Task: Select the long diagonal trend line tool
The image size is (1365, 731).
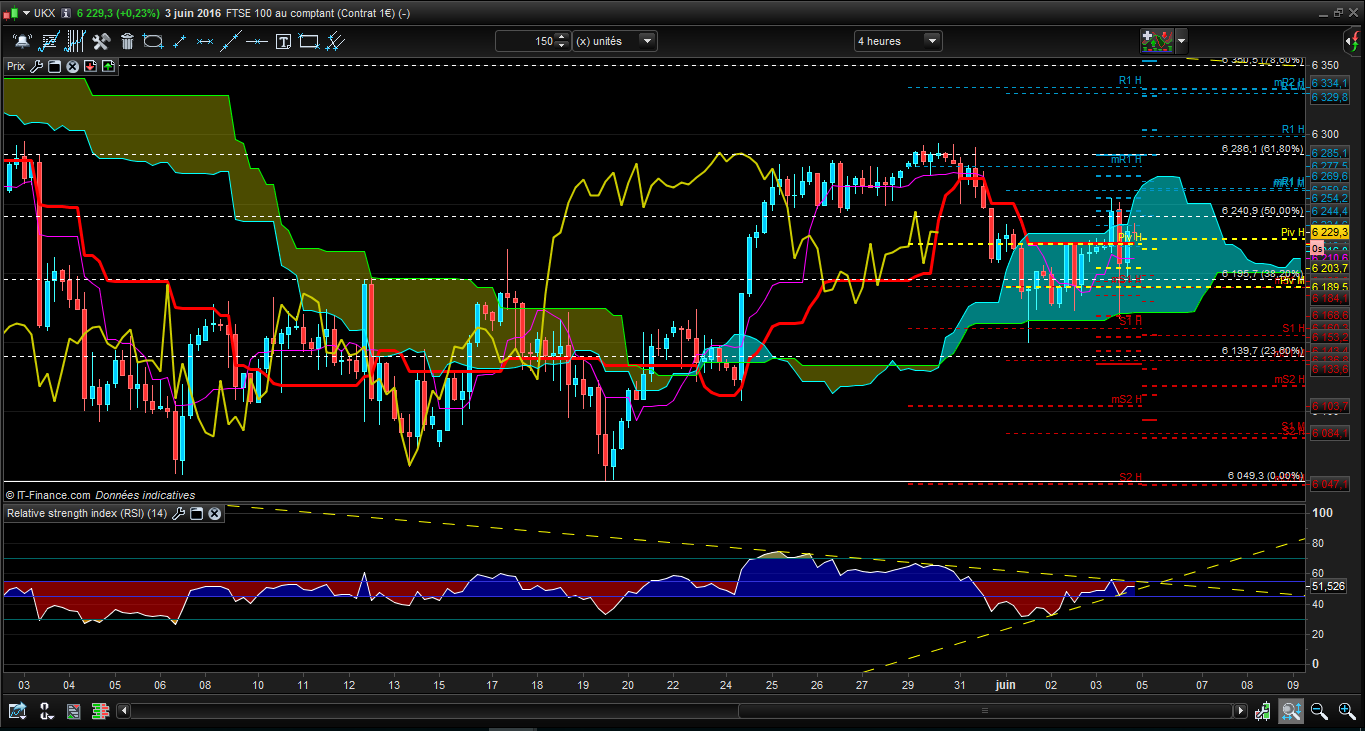Action: 231,41
